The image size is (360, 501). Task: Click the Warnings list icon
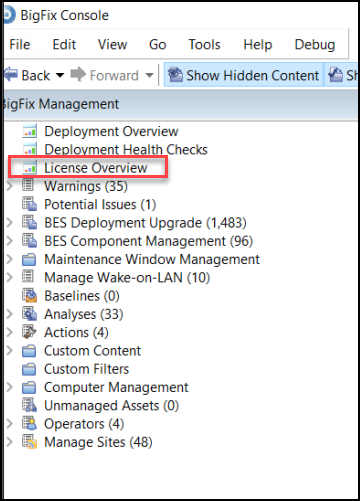click(x=28, y=185)
